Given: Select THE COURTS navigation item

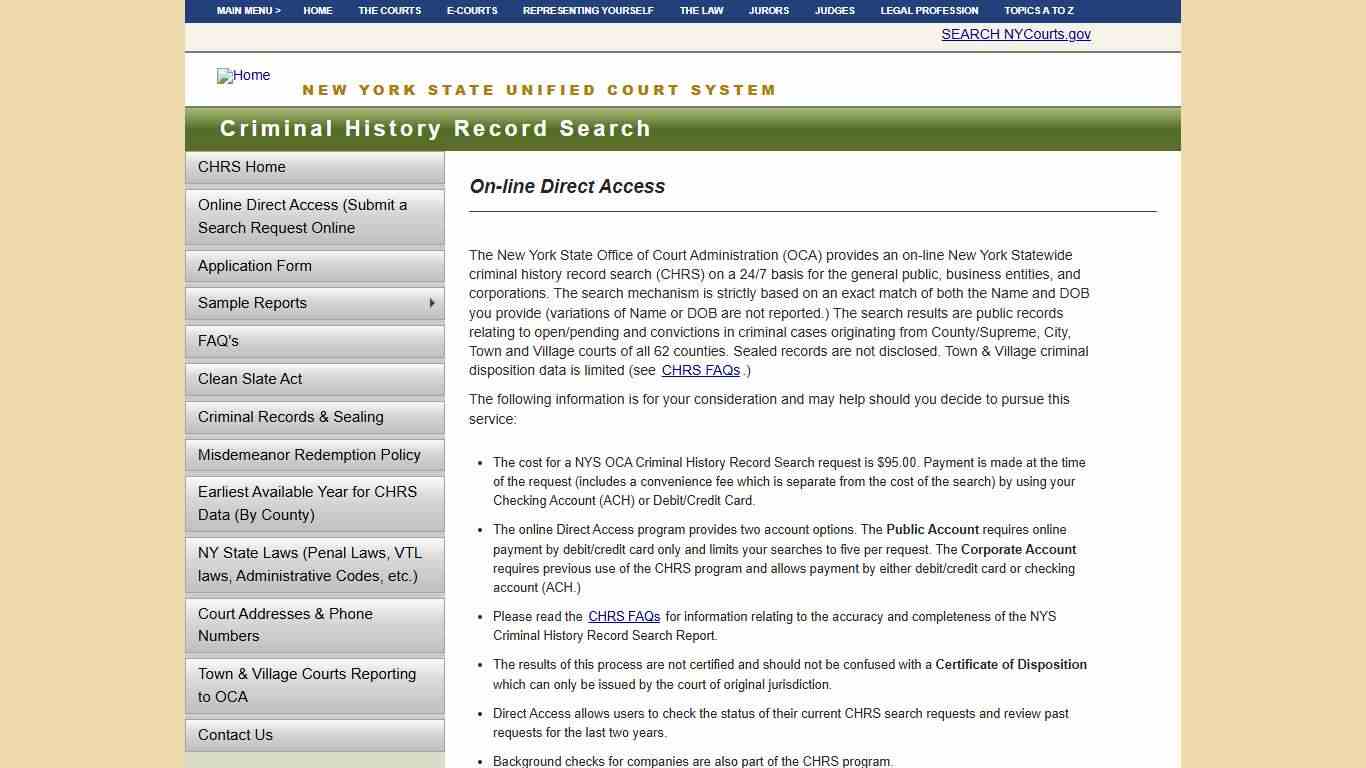Looking at the screenshot, I should point(389,11).
